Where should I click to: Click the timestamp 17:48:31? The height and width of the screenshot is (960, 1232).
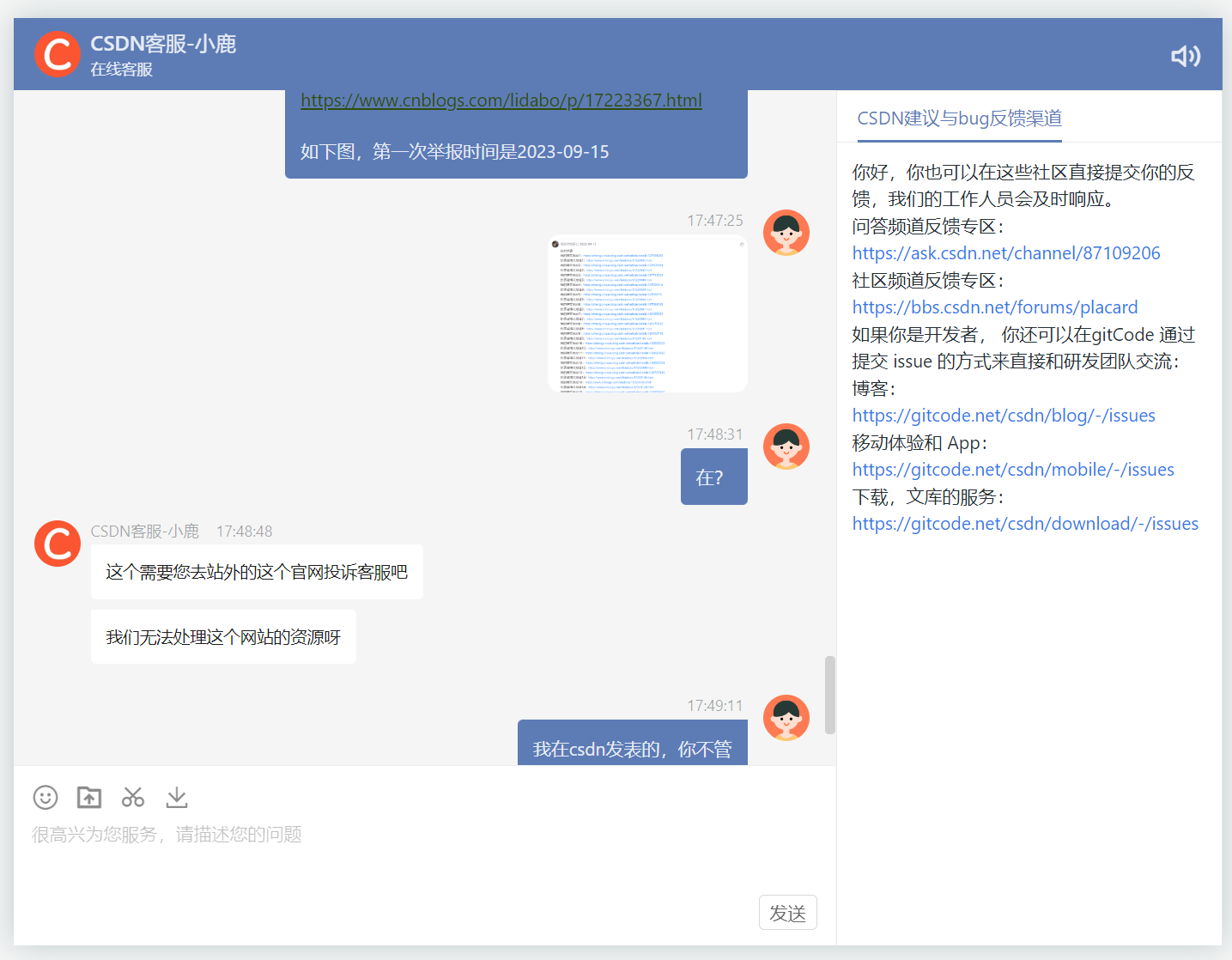[x=715, y=434]
